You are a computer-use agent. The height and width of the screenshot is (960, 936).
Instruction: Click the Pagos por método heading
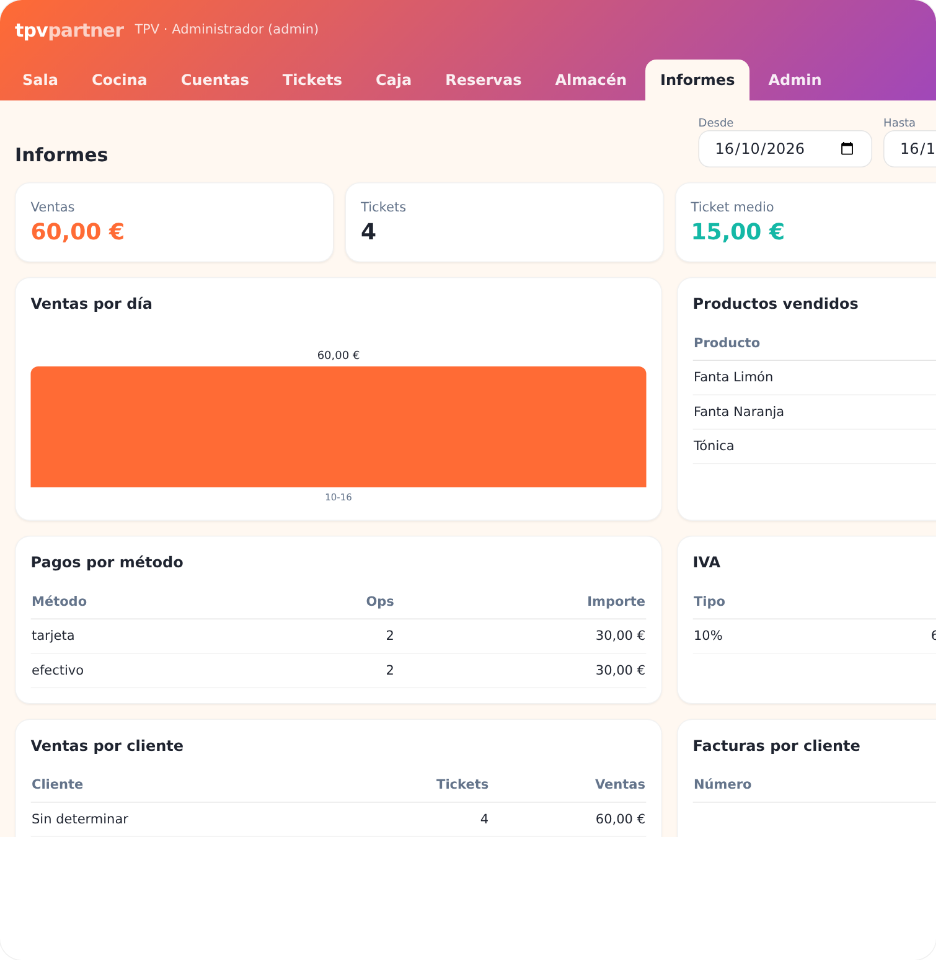click(107, 562)
